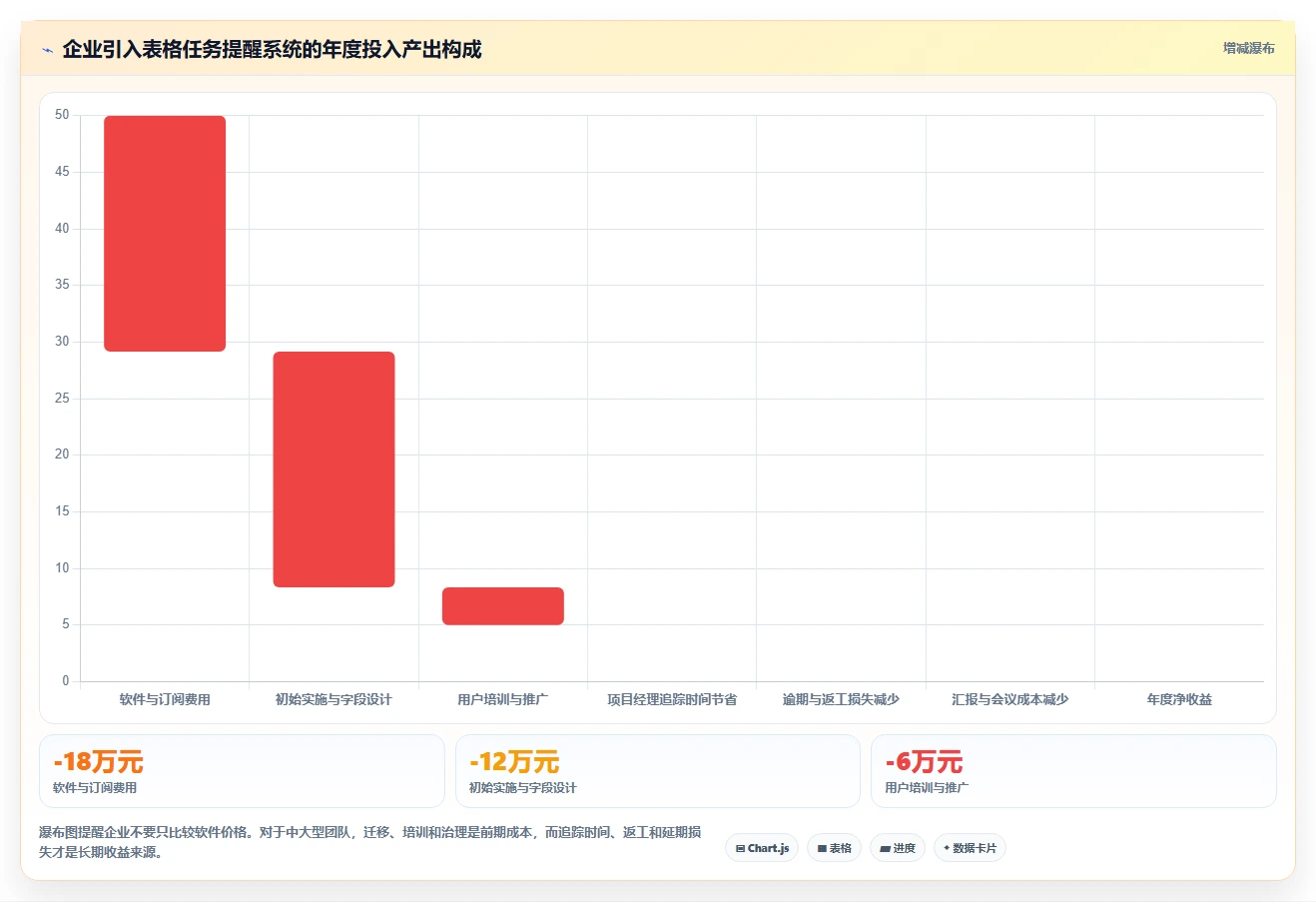Click the footnote paragraph starting 瀑布图提醒企业
Viewport: 1316px width, 902px height.
coord(370,842)
